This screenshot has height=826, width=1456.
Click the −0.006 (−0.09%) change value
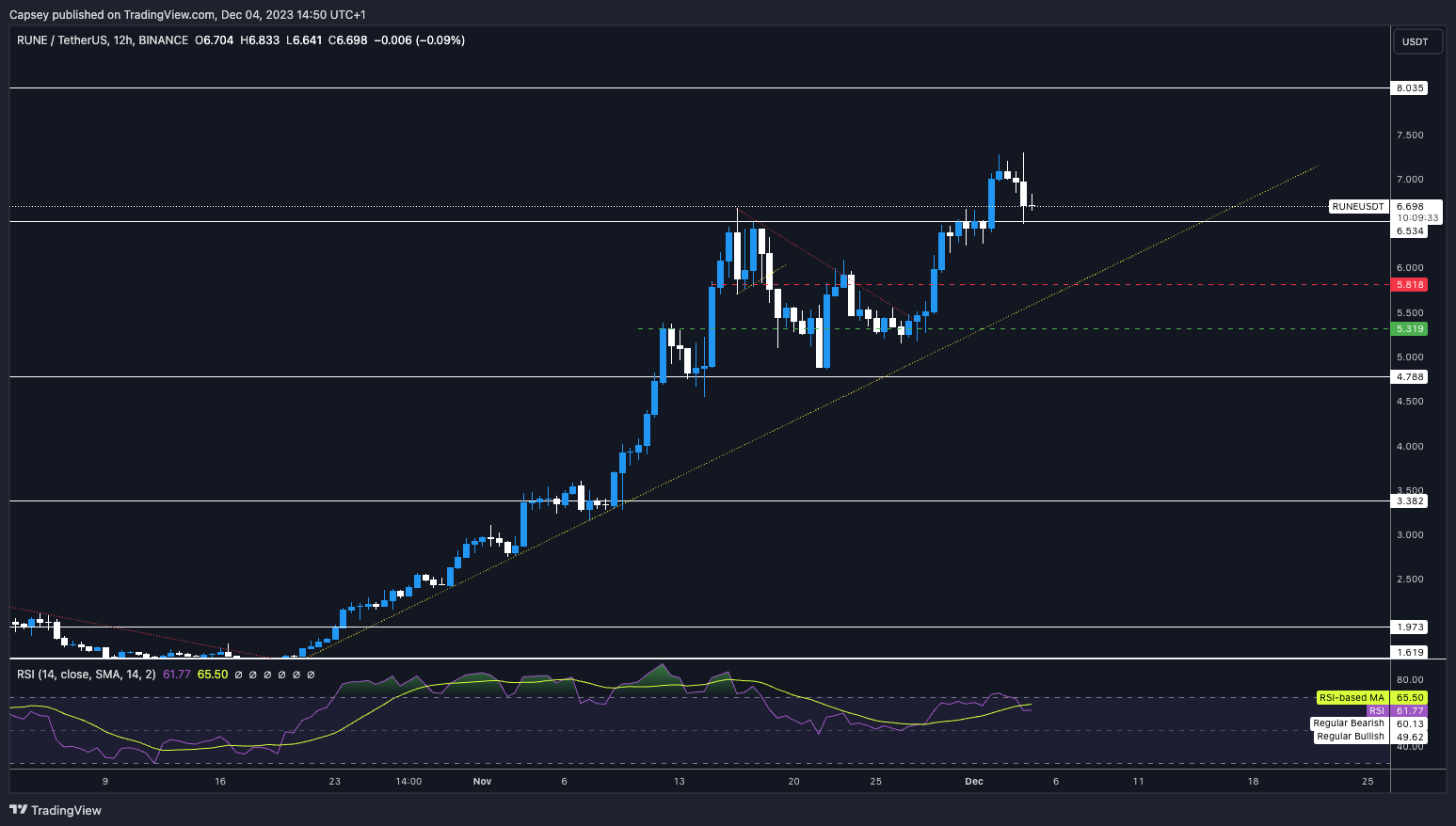tap(420, 40)
